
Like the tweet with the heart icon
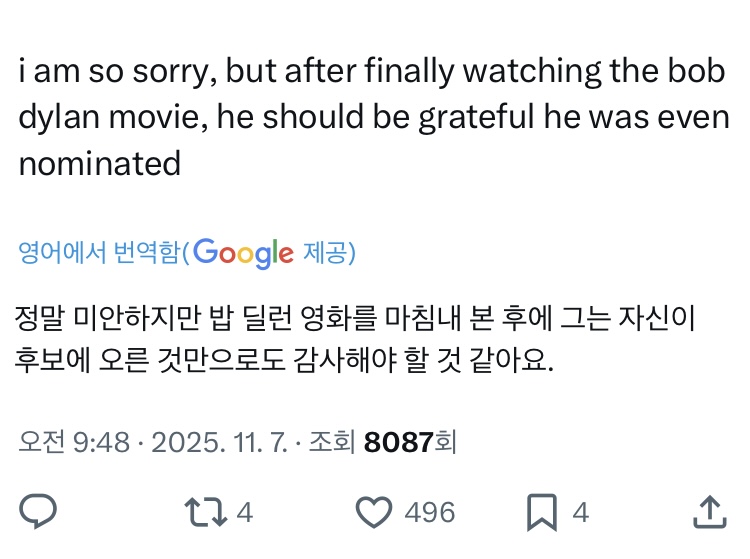pyautogui.click(x=374, y=513)
